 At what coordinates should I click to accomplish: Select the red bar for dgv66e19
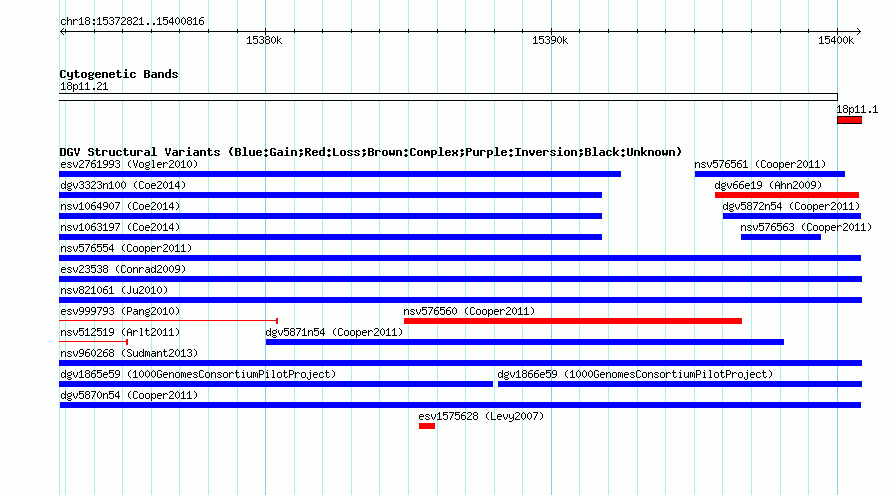point(787,195)
